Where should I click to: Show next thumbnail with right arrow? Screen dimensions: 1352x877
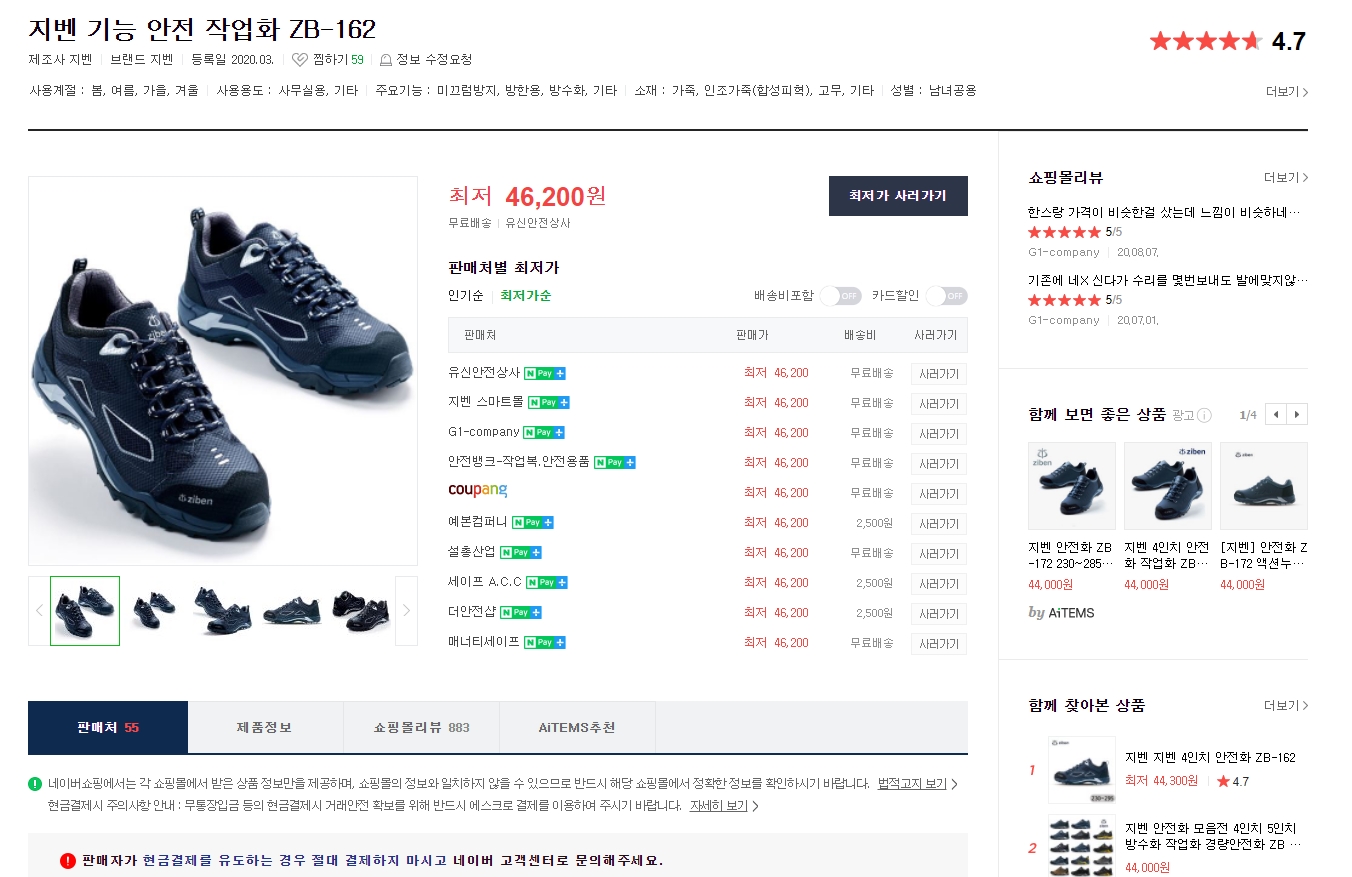click(x=406, y=611)
